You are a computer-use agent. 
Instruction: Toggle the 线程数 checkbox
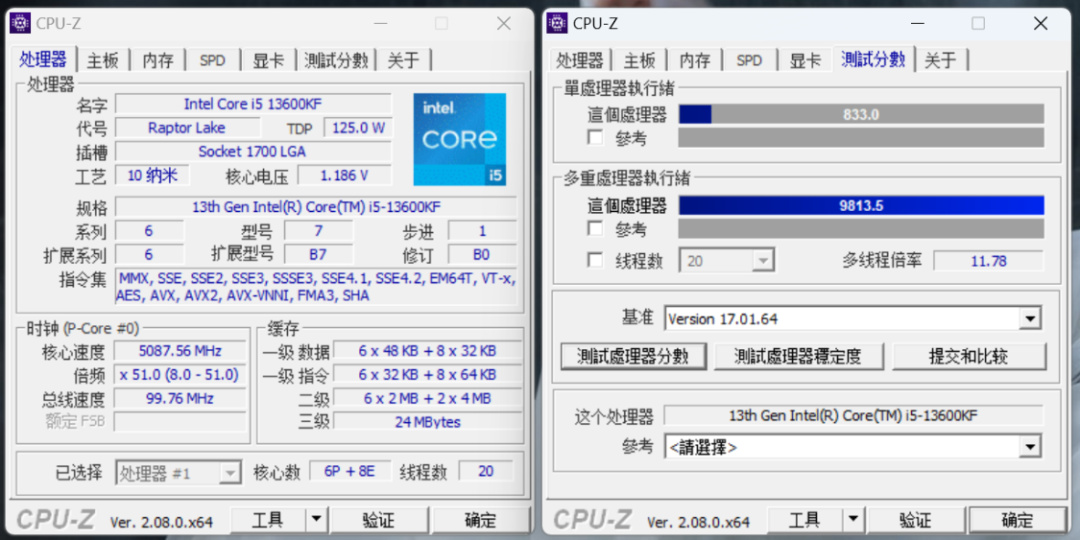coord(596,260)
